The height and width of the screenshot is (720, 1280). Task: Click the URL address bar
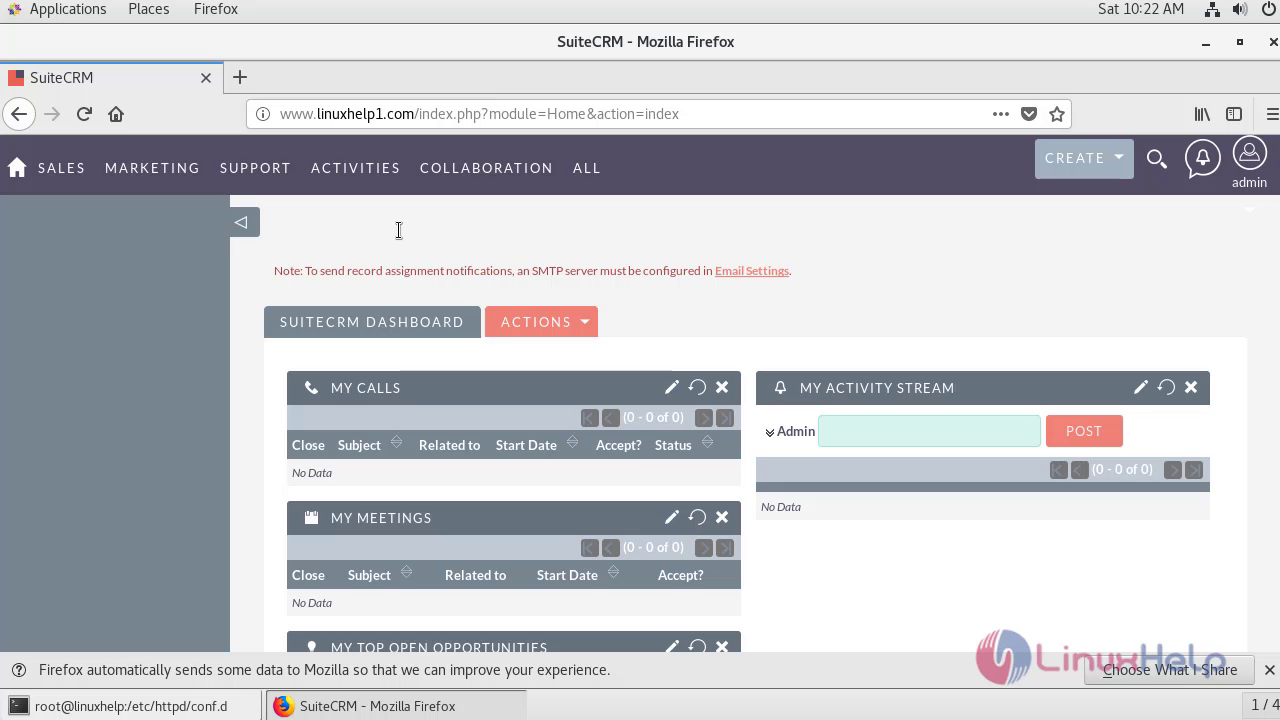(630, 114)
